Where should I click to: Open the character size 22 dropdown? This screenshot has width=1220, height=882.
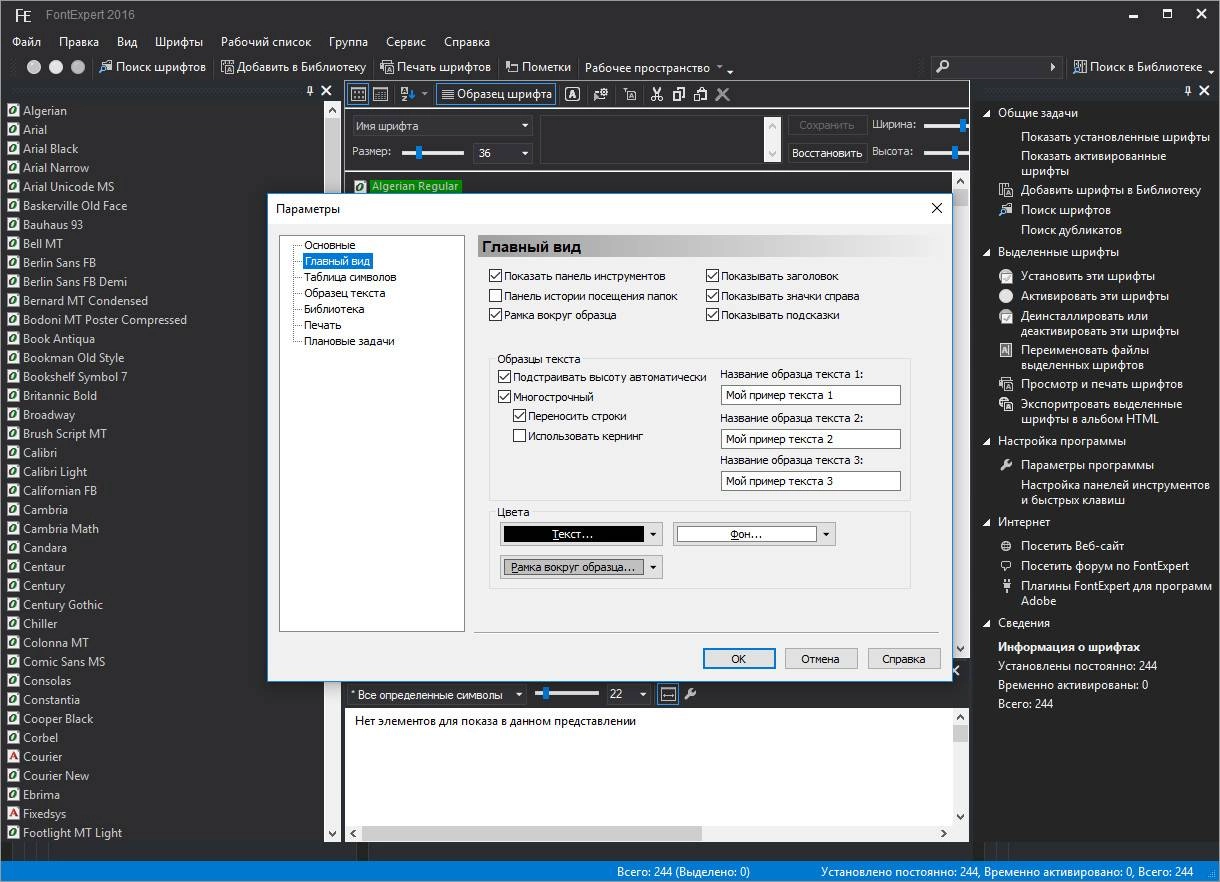pos(643,694)
